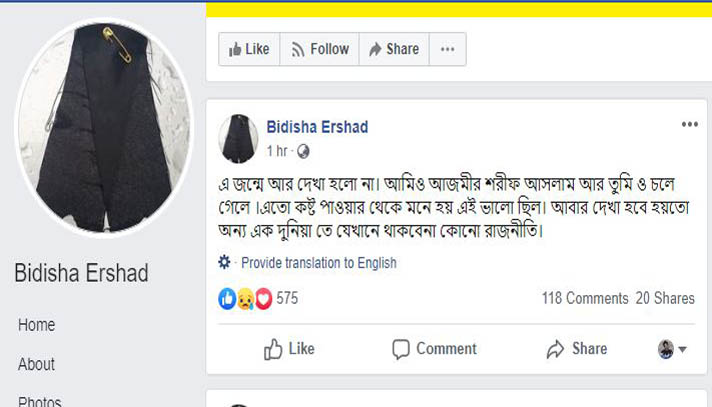The width and height of the screenshot is (712, 407).
Task: View the 20 Shares list
Action: [x=665, y=298]
